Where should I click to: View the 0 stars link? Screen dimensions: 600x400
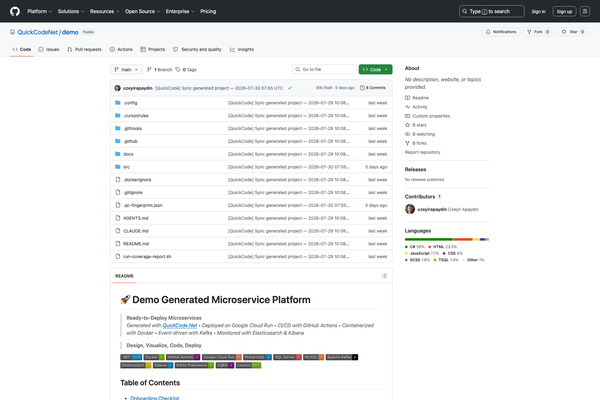[x=416, y=125]
